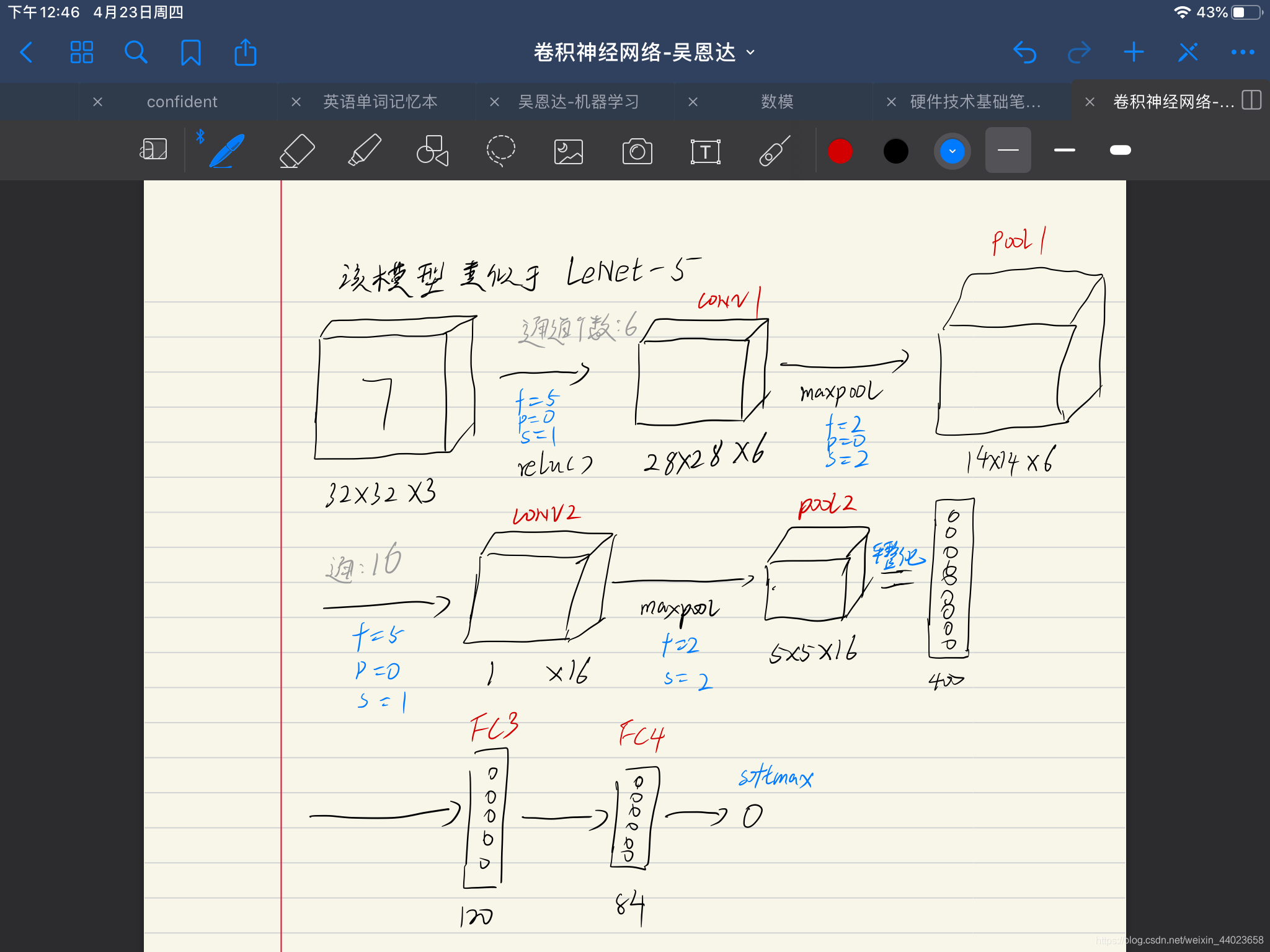Take a photo with the camera tool
The image size is (1270, 952).
(637, 150)
